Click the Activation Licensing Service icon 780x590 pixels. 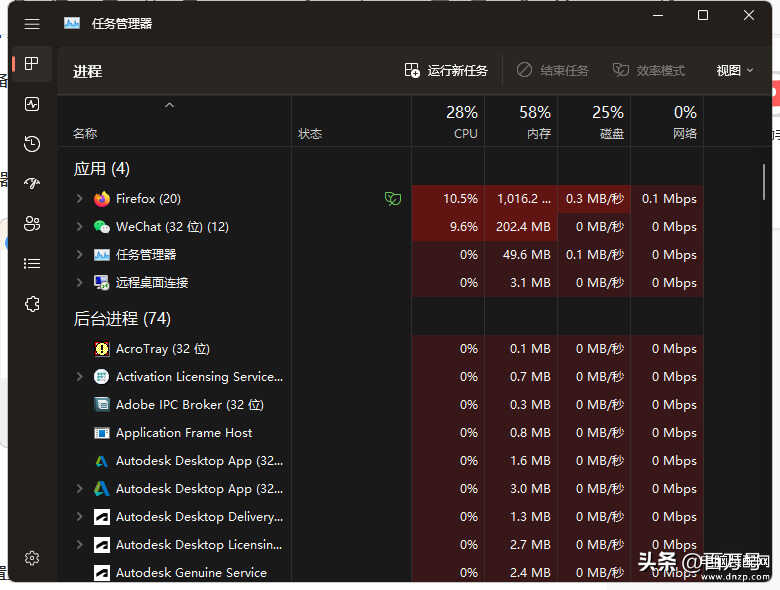coord(101,377)
